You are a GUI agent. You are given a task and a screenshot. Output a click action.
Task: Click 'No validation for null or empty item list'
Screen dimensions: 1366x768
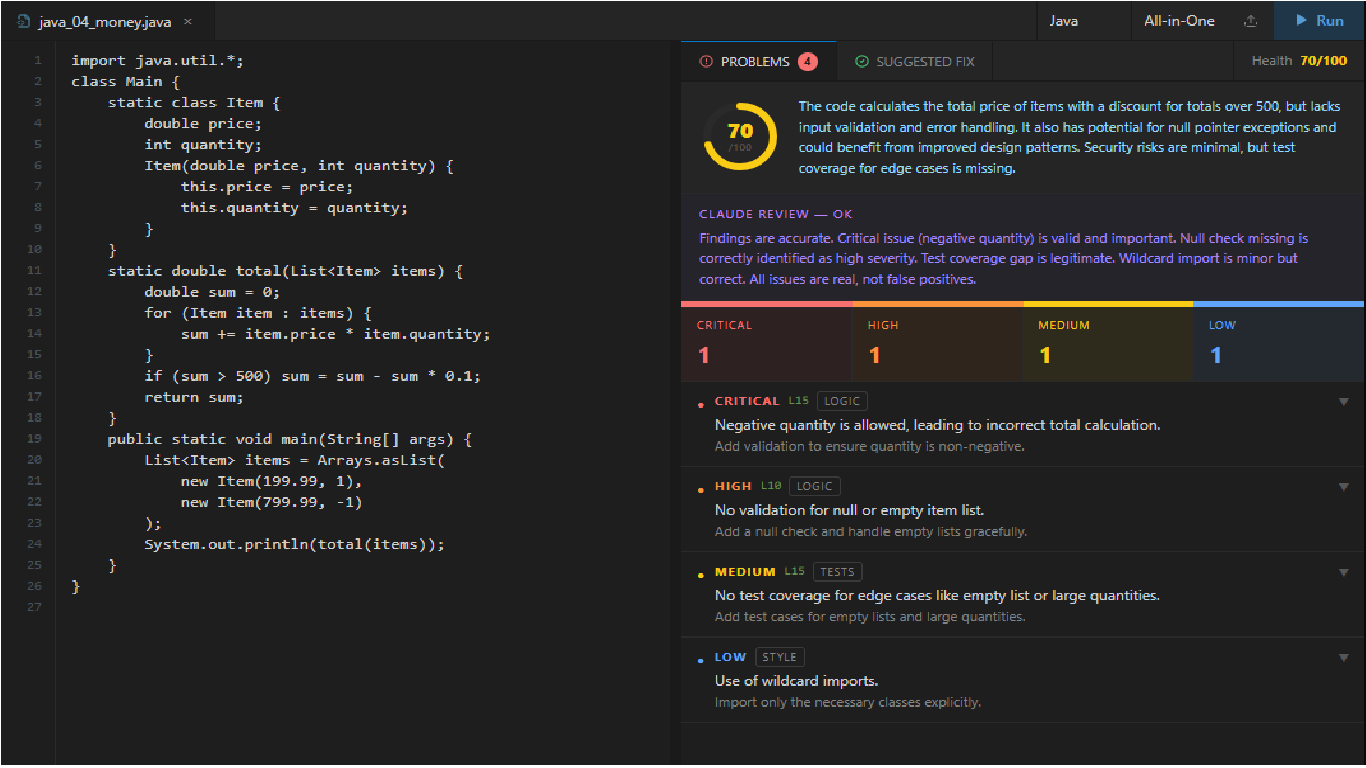tap(849, 510)
